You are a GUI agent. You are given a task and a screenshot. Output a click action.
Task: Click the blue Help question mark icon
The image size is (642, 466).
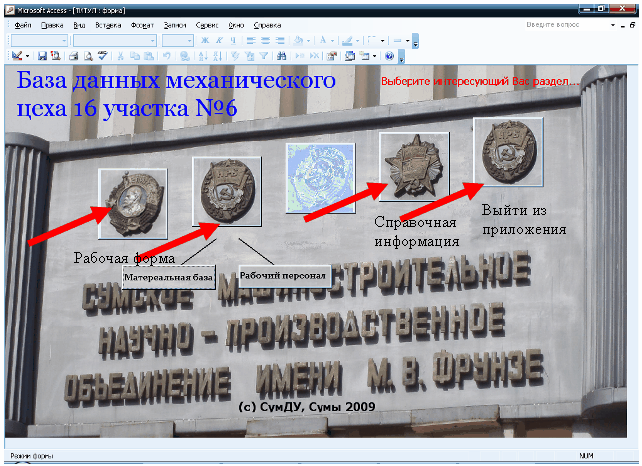coord(389,56)
